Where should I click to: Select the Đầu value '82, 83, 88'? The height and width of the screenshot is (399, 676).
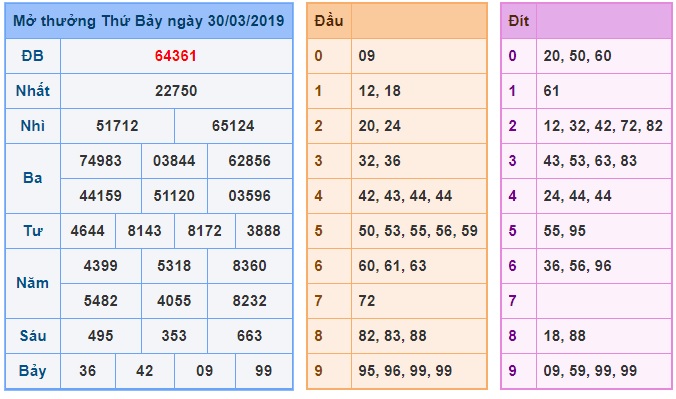click(x=392, y=336)
